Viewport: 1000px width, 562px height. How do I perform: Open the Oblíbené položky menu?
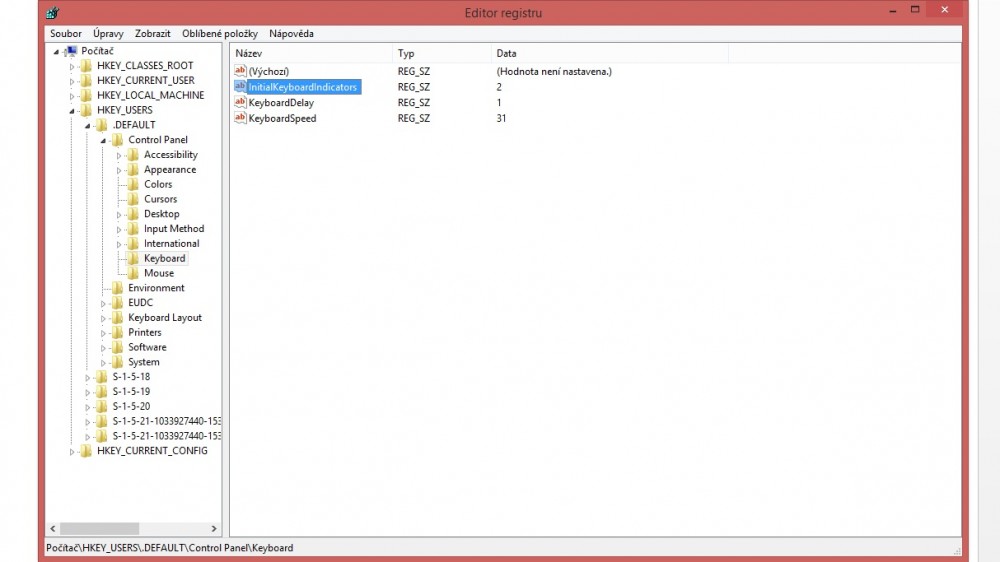tap(219, 33)
